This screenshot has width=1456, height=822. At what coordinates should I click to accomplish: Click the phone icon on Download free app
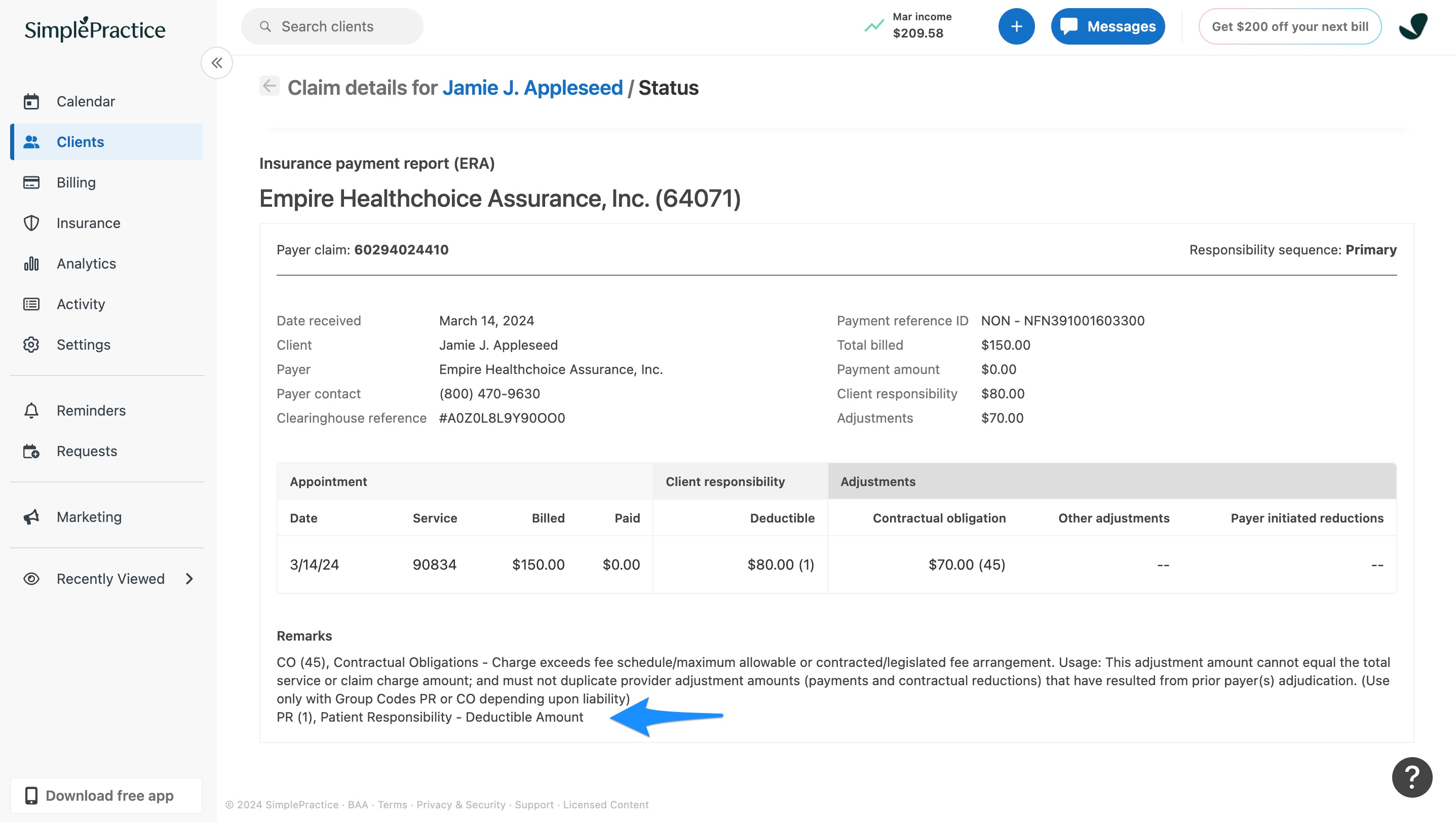pos(31,796)
